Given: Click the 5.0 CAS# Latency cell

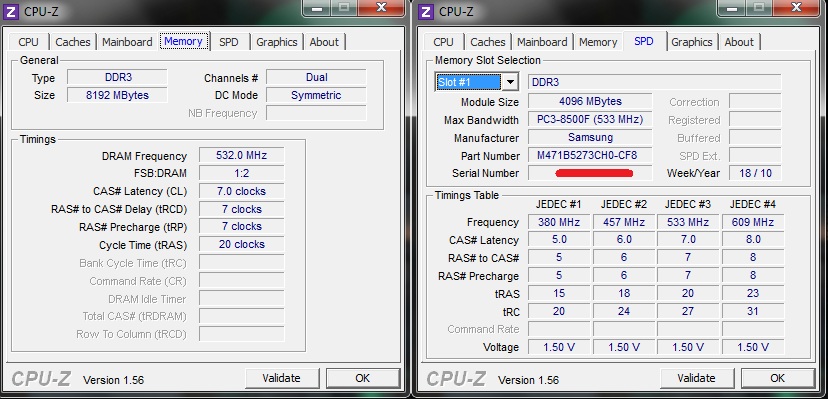Looking at the screenshot, I should (559, 240).
